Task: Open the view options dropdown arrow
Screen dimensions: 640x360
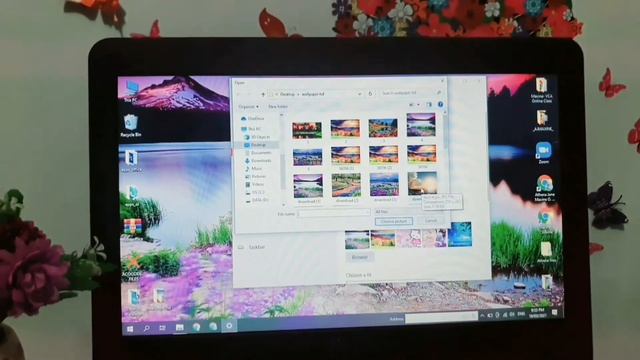Action: point(418,105)
